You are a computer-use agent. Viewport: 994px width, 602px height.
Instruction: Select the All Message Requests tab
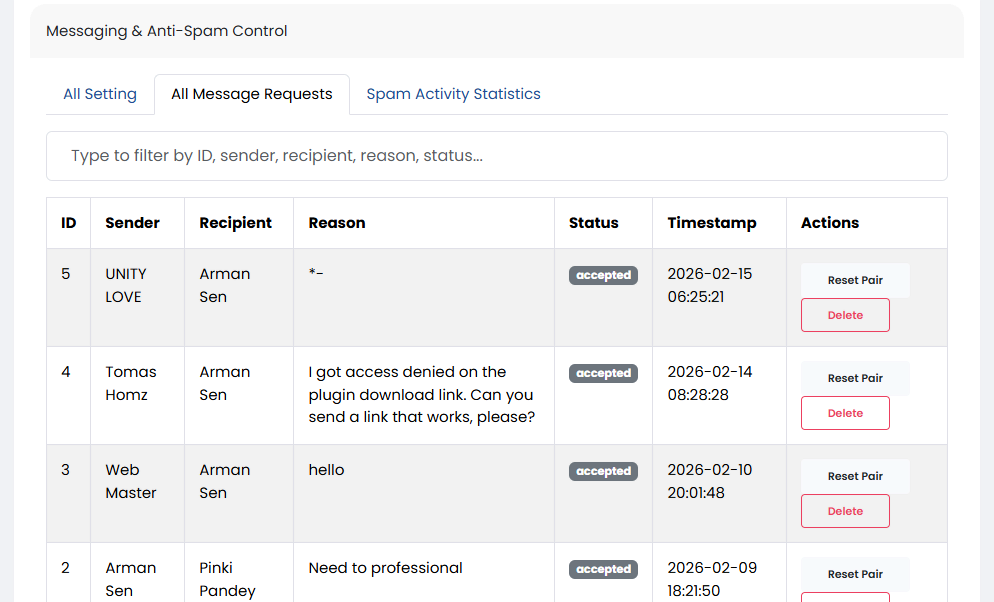point(251,94)
